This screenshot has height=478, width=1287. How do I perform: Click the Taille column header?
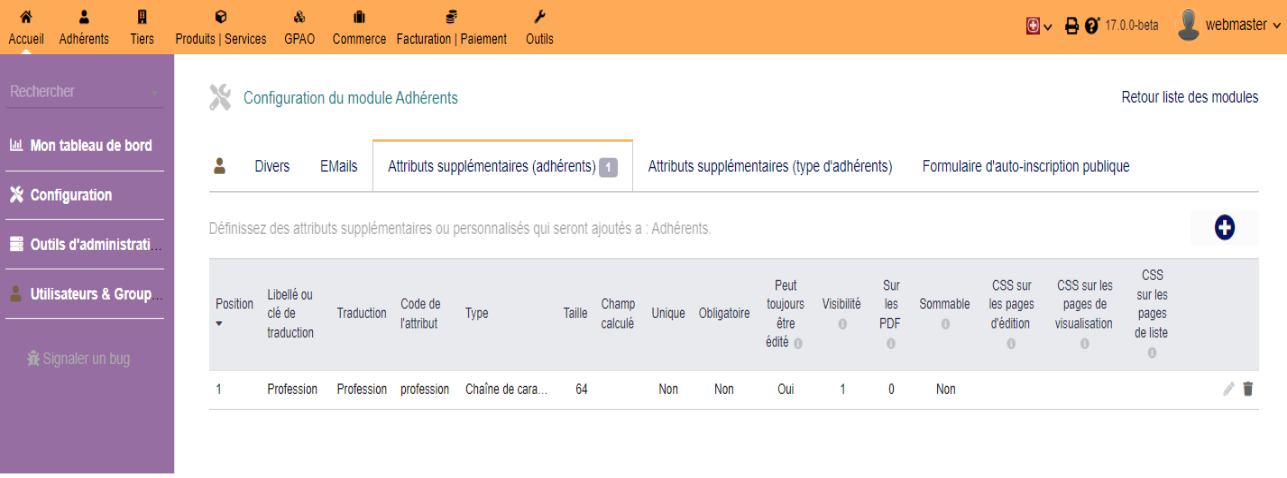coord(575,313)
